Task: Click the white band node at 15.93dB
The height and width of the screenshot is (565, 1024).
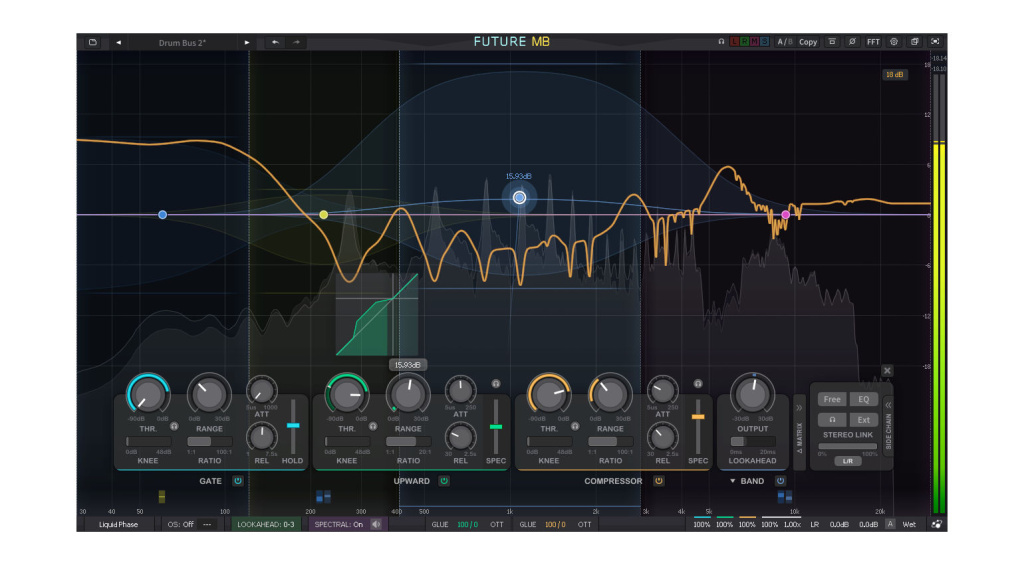Action: point(519,198)
